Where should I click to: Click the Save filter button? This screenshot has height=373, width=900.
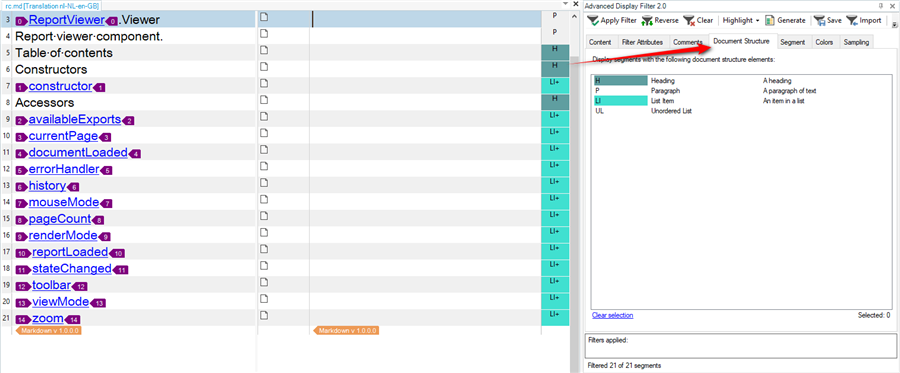coord(828,20)
